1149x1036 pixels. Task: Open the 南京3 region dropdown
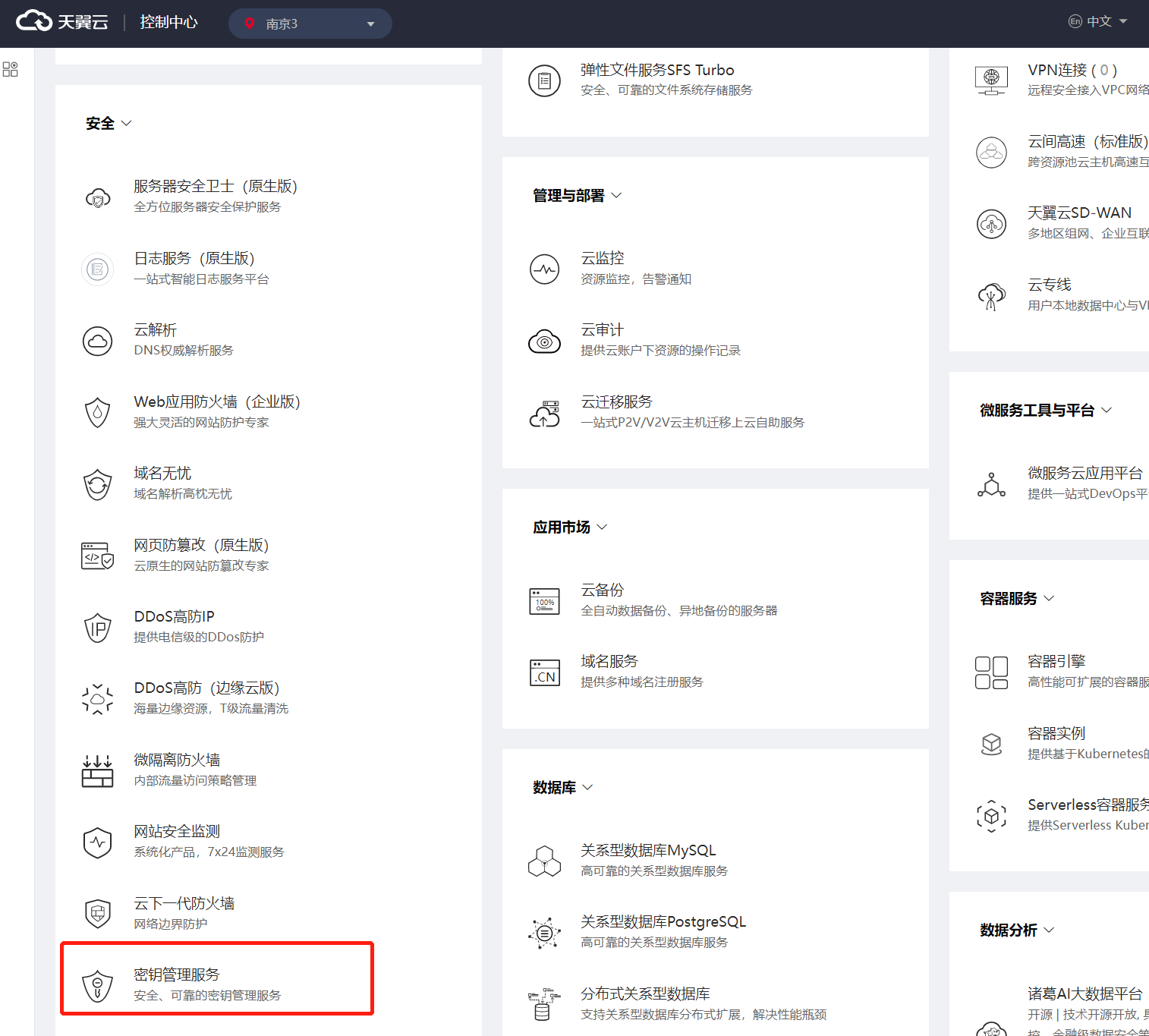coord(310,24)
